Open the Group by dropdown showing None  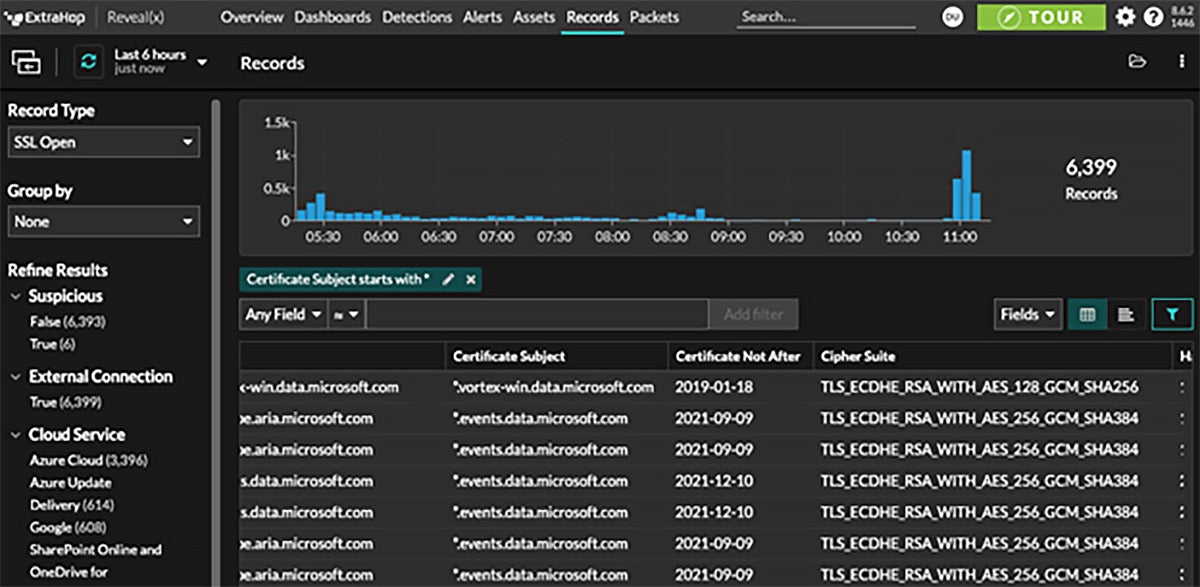coord(104,221)
